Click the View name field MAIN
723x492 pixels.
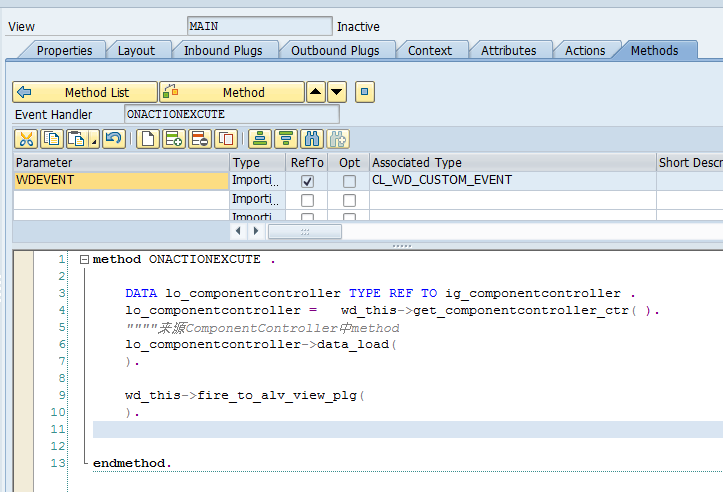click(260, 26)
